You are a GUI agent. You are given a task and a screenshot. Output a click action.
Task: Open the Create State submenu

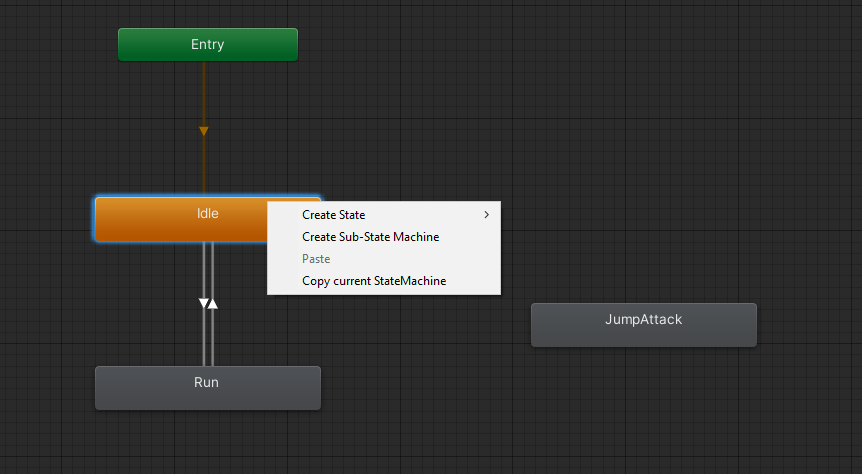click(x=384, y=215)
